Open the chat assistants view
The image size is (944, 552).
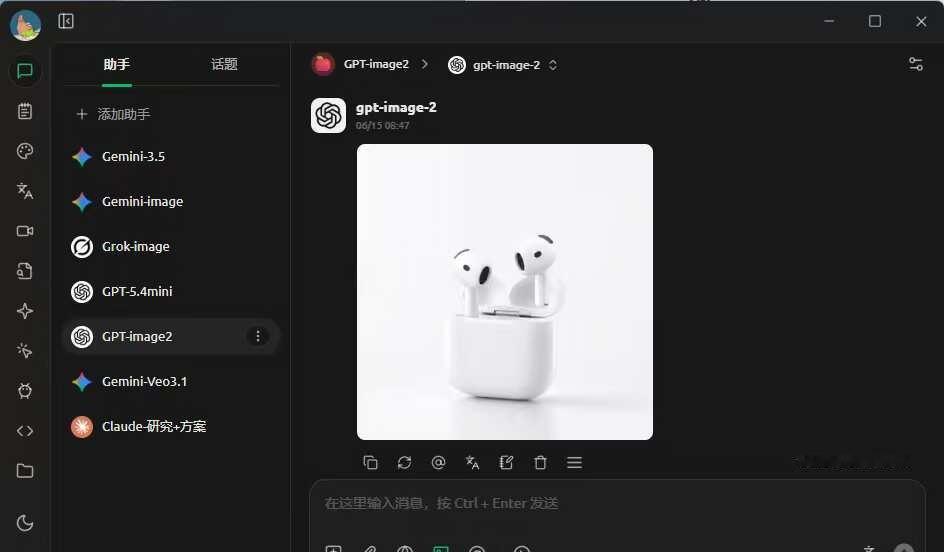25,71
